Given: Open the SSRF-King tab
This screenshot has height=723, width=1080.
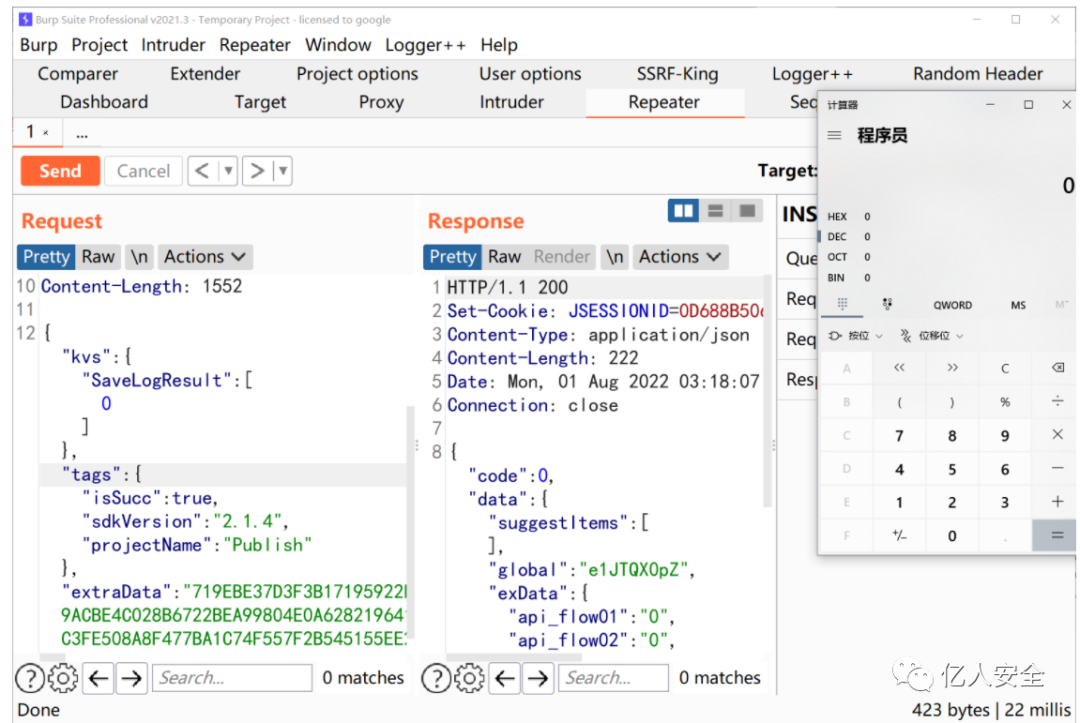Looking at the screenshot, I should click(677, 74).
